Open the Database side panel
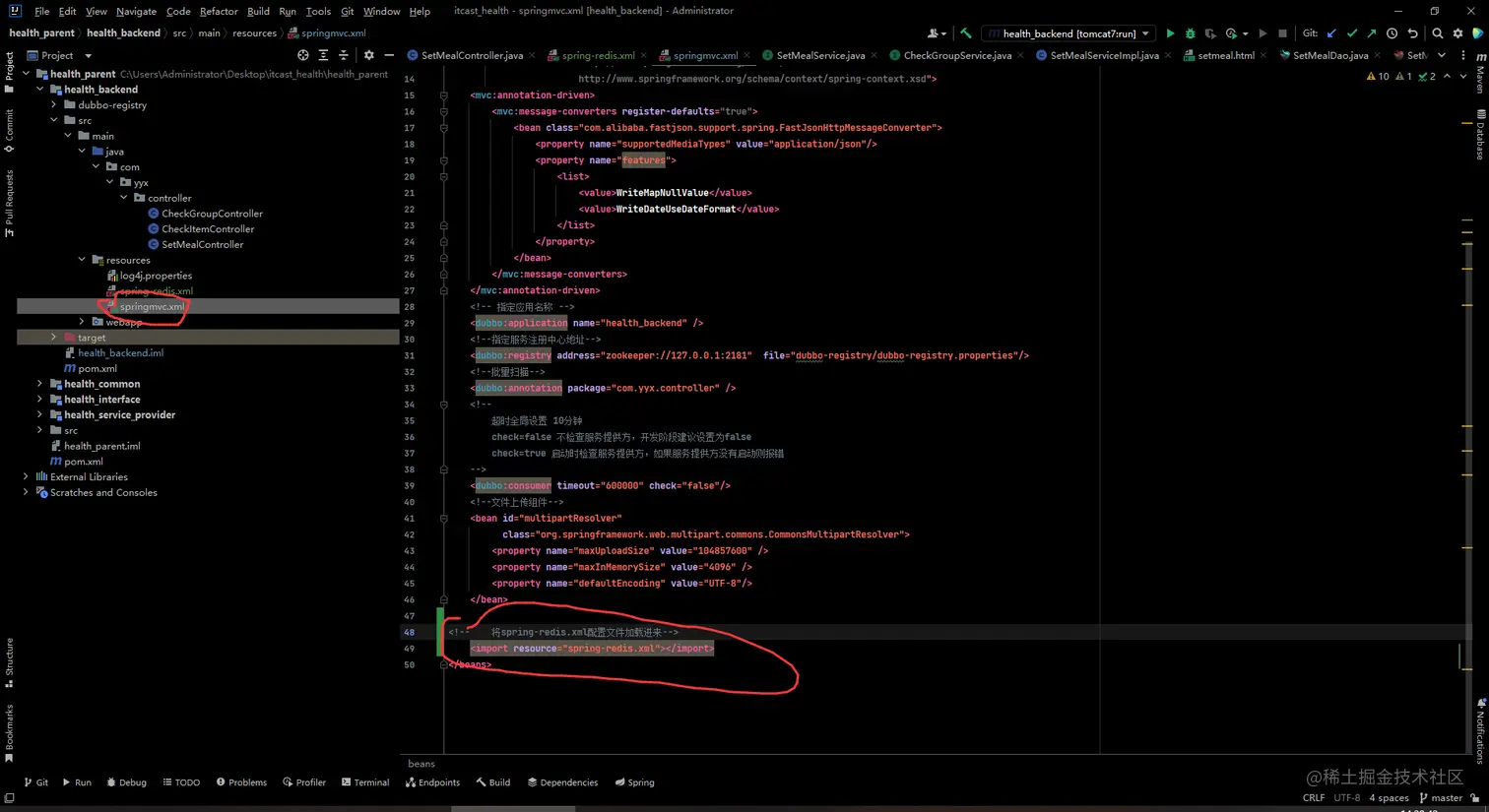 pyautogui.click(x=1480, y=135)
